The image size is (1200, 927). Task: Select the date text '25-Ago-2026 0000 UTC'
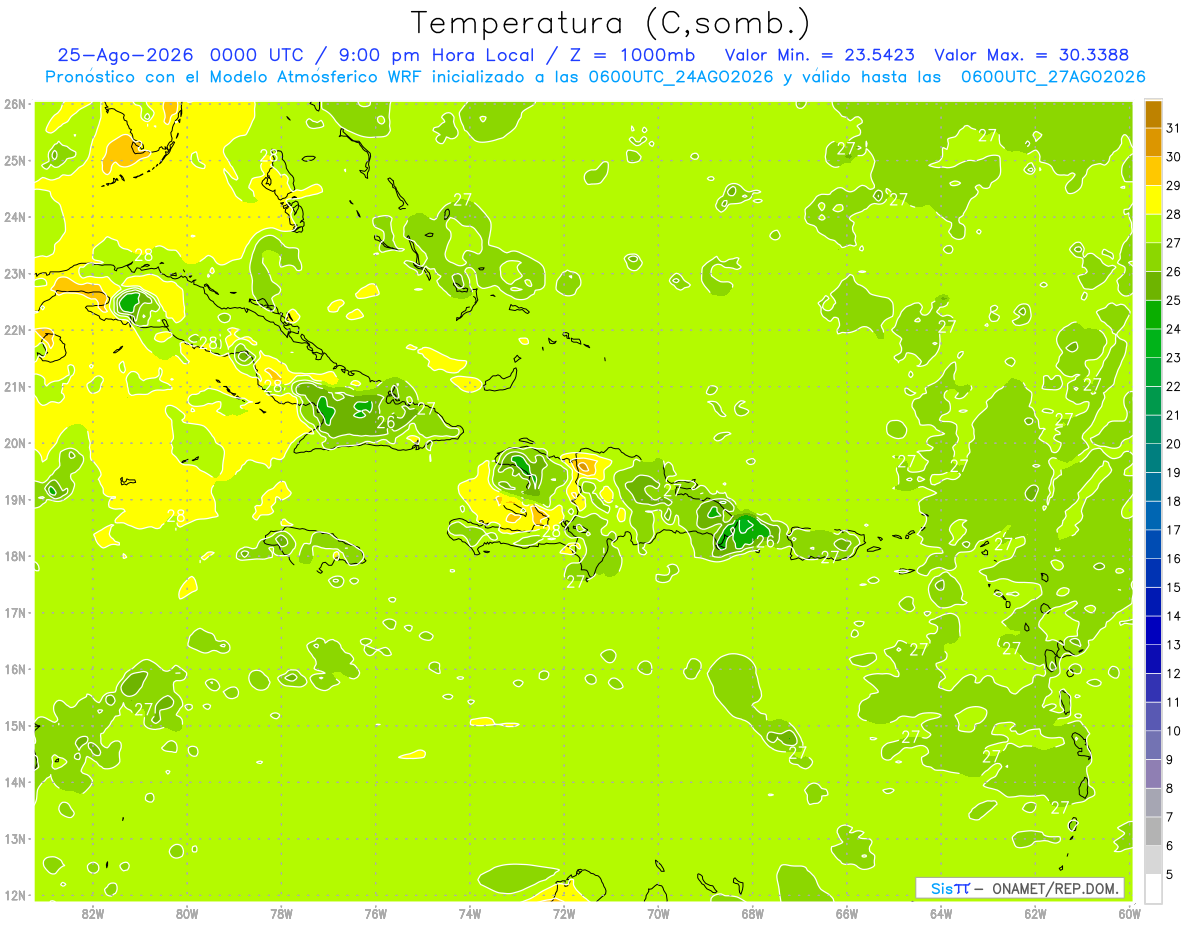pyautogui.click(x=180, y=55)
